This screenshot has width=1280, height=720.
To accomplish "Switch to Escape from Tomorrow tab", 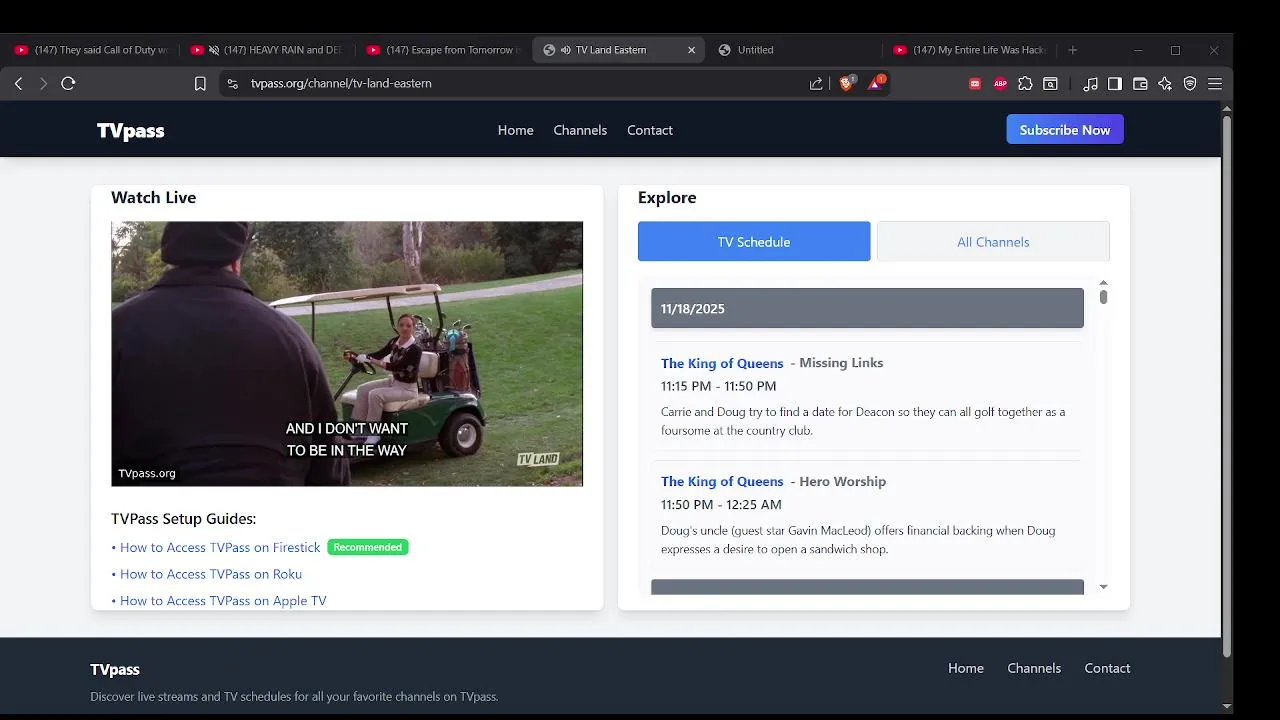I will (x=444, y=50).
